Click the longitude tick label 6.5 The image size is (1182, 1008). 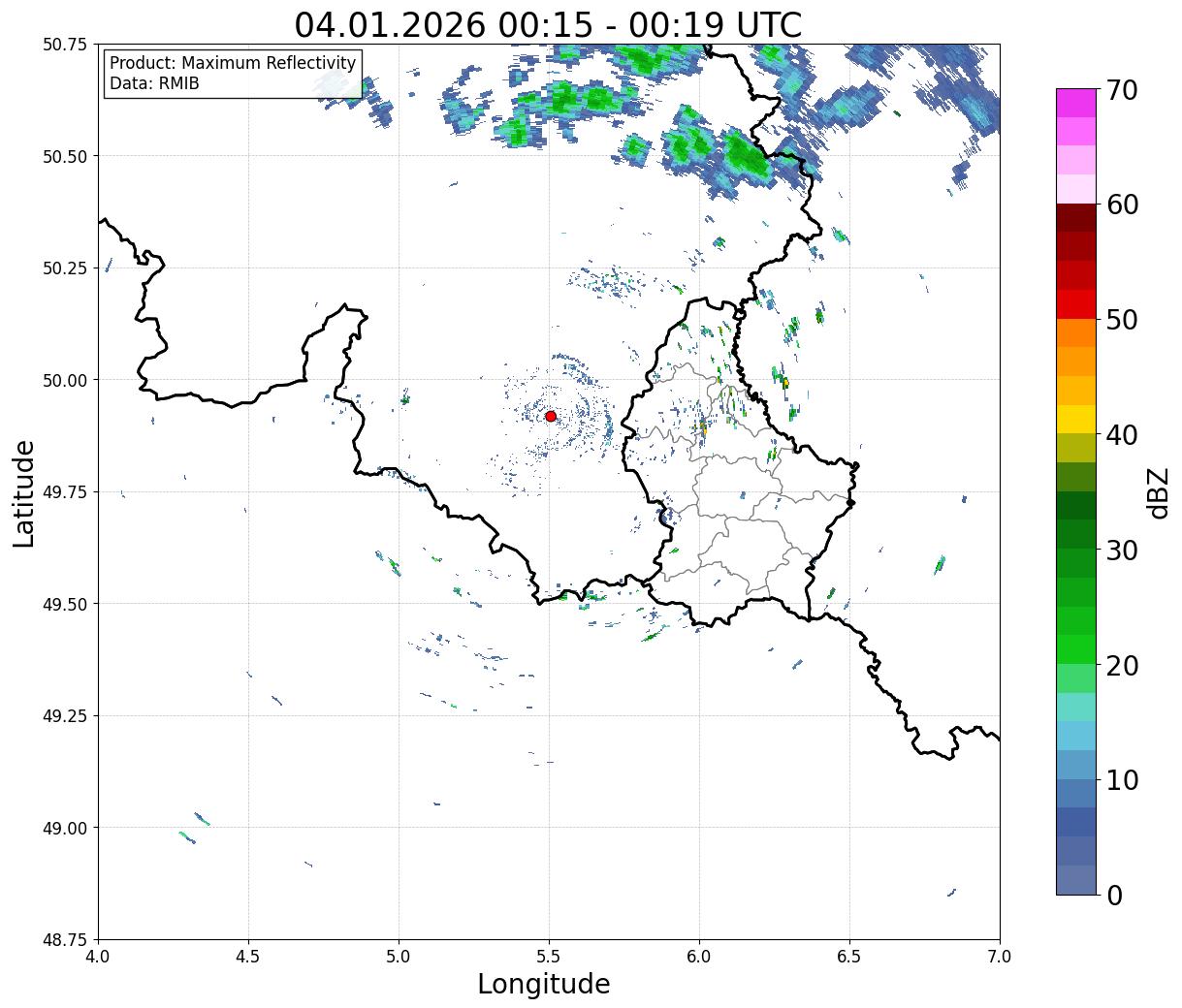click(x=849, y=957)
